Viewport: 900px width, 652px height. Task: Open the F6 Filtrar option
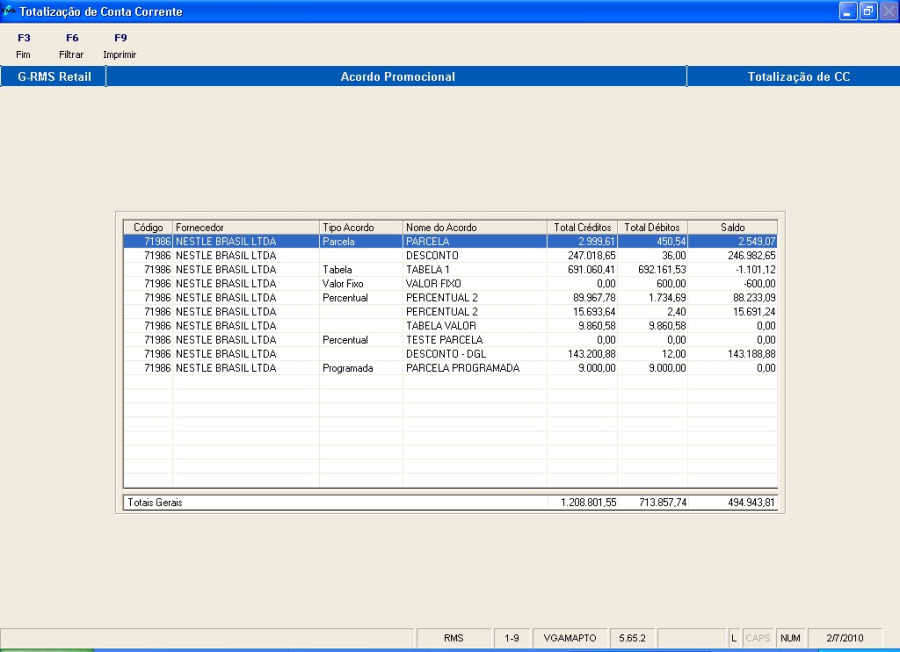coord(71,46)
